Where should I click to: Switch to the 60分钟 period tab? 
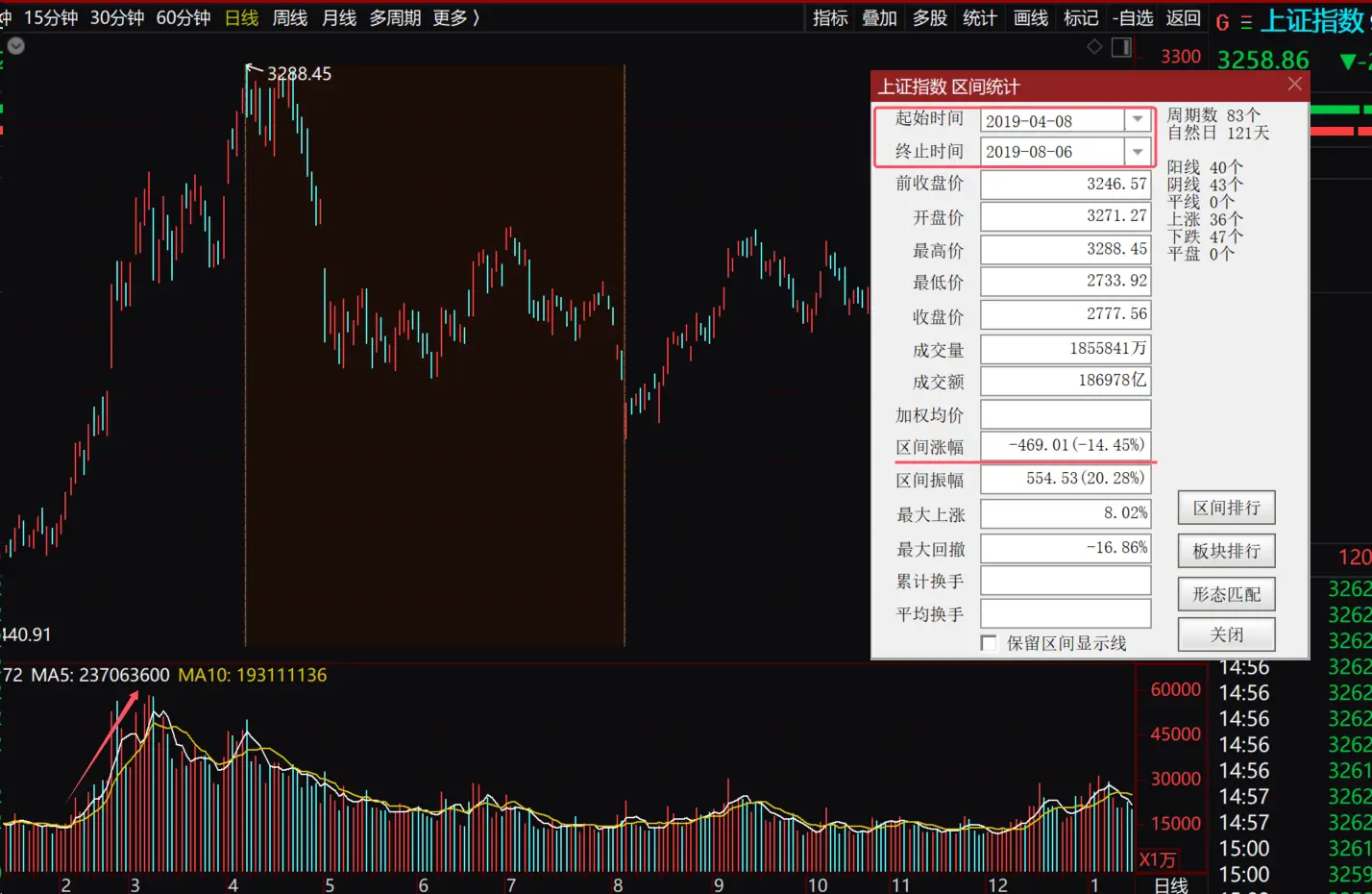pyautogui.click(x=184, y=18)
